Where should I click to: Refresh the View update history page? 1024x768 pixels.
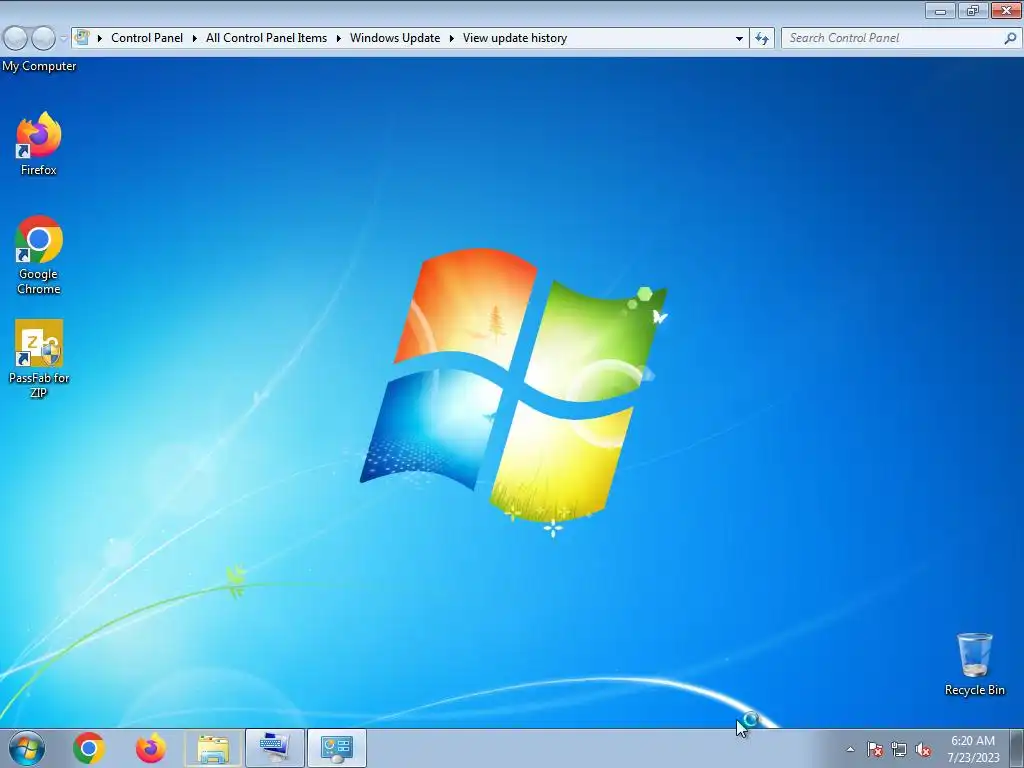pyautogui.click(x=762, y=38)
